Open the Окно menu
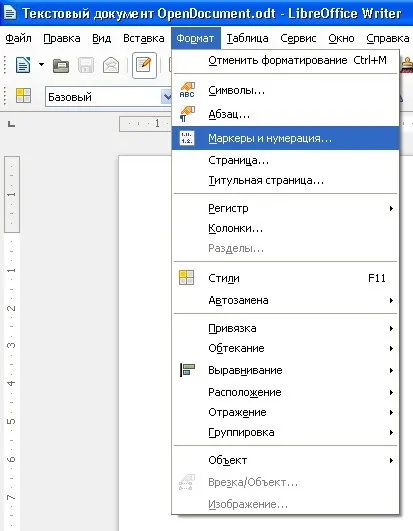This screenshot has width=413, height=531. (x=341, y=38)
